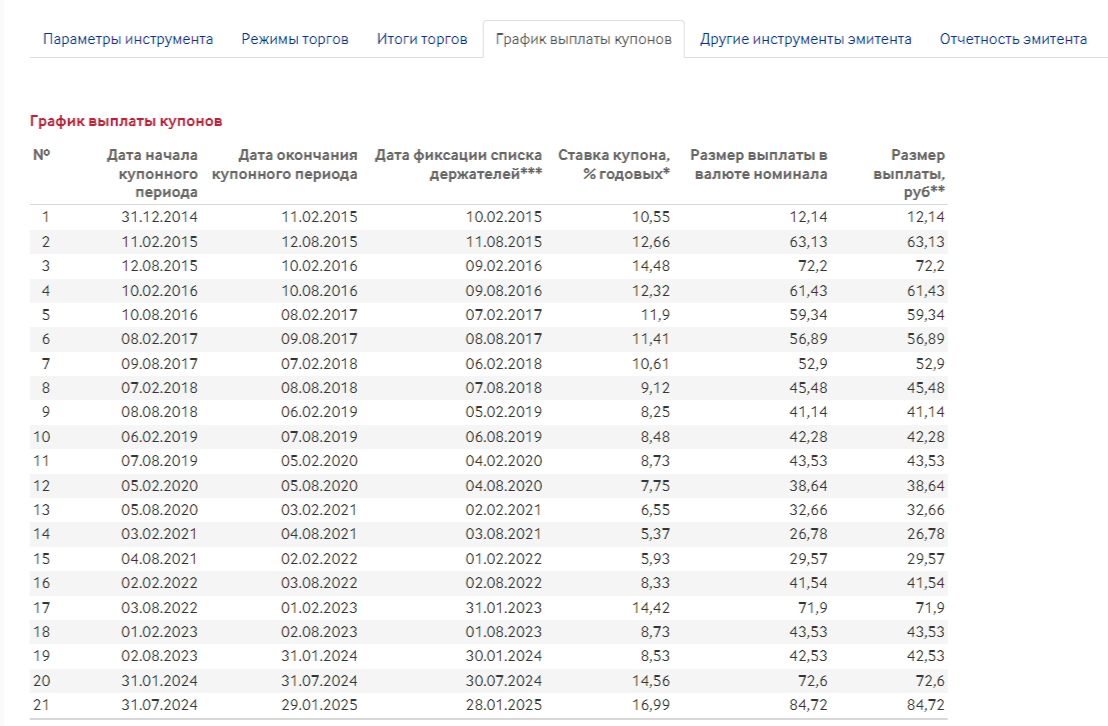
Task: Select holder fixation date 28.01.2025
Action: [x=503, y=705]
